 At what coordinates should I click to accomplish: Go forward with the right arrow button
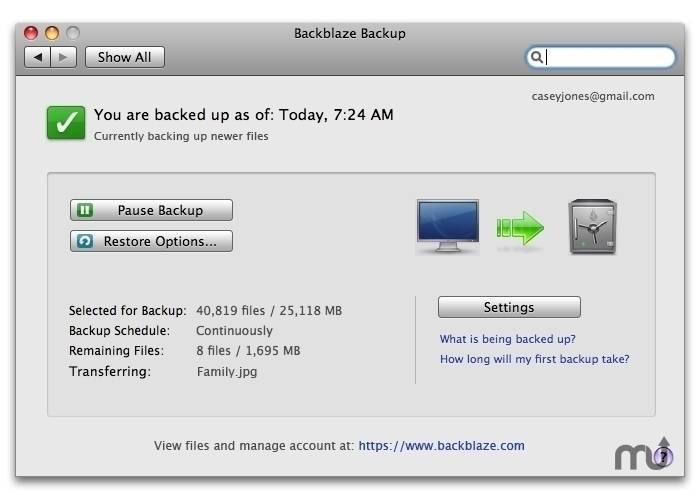(x=63, y=57)
